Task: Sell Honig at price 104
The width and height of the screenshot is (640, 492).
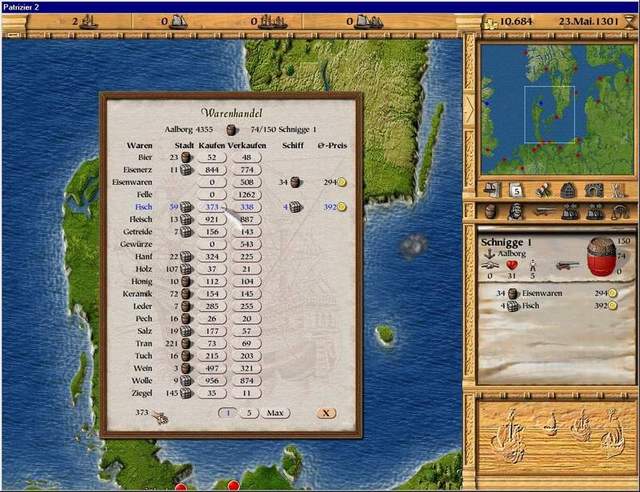Action: pos(247,282)
